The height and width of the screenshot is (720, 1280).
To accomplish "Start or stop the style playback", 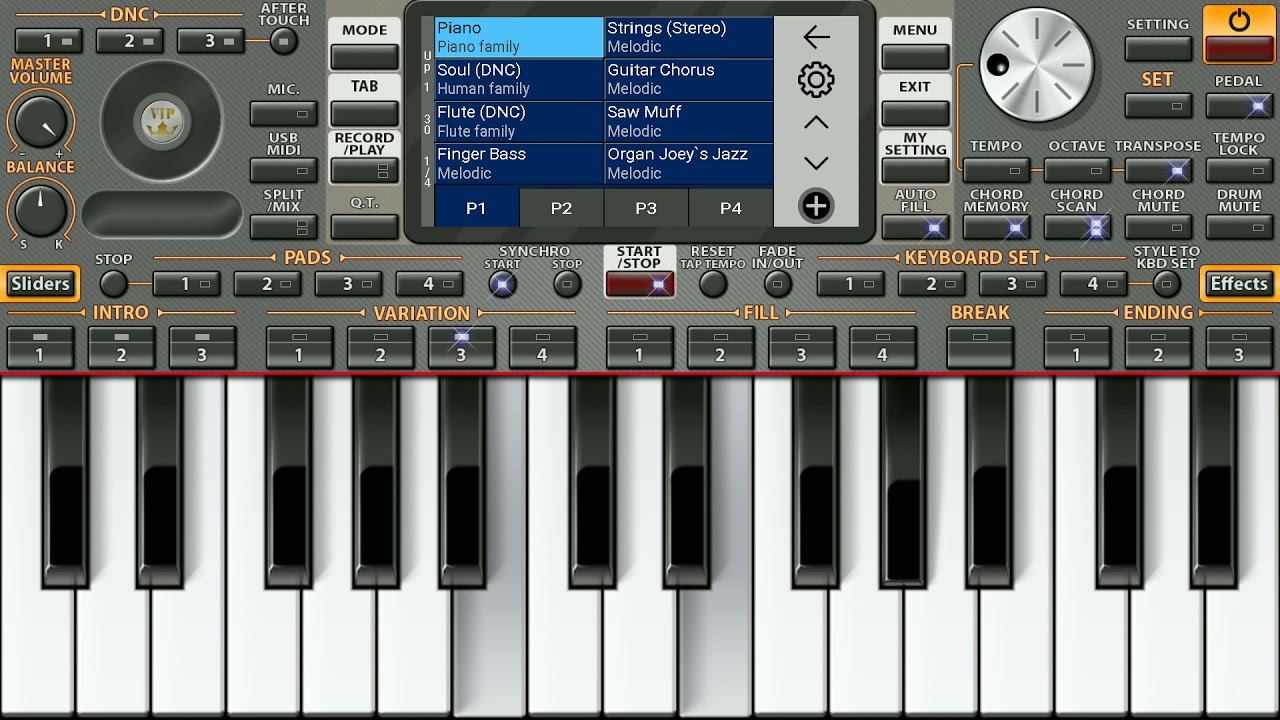I will click(639, 284).
